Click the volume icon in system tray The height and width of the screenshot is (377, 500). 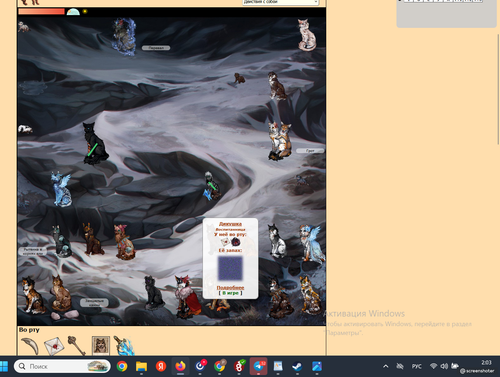pos(444,366)
